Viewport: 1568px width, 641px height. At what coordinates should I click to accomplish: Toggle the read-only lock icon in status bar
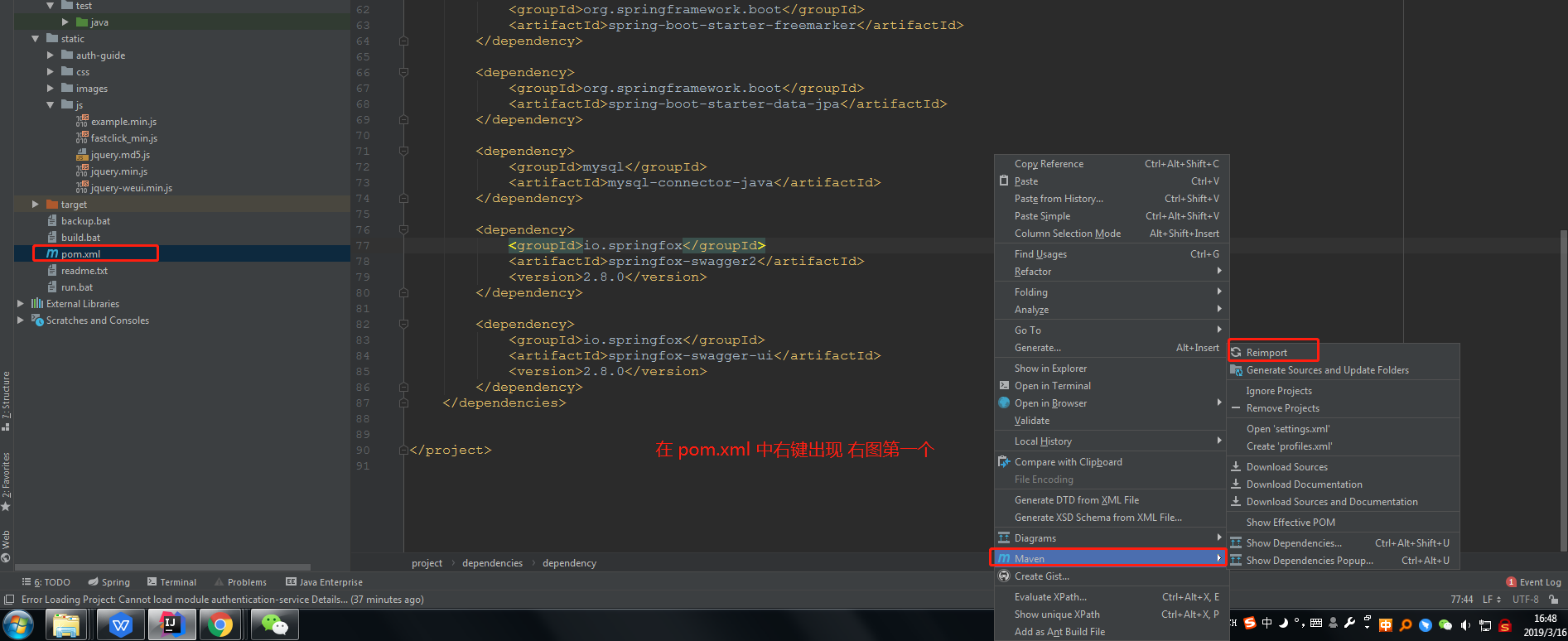[x=1553, y=600]
